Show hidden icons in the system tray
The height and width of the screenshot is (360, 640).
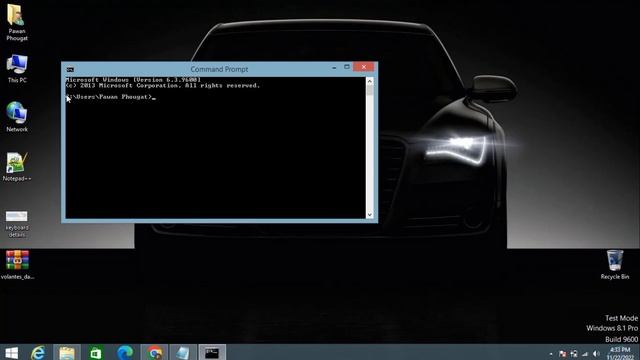pos(551,354)
